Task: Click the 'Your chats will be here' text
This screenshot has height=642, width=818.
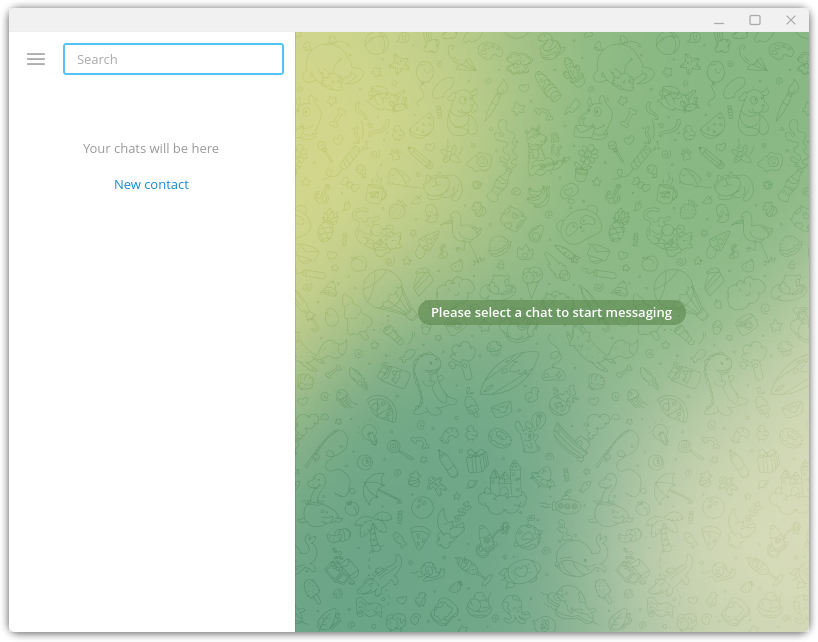Action: coord(151,148)
